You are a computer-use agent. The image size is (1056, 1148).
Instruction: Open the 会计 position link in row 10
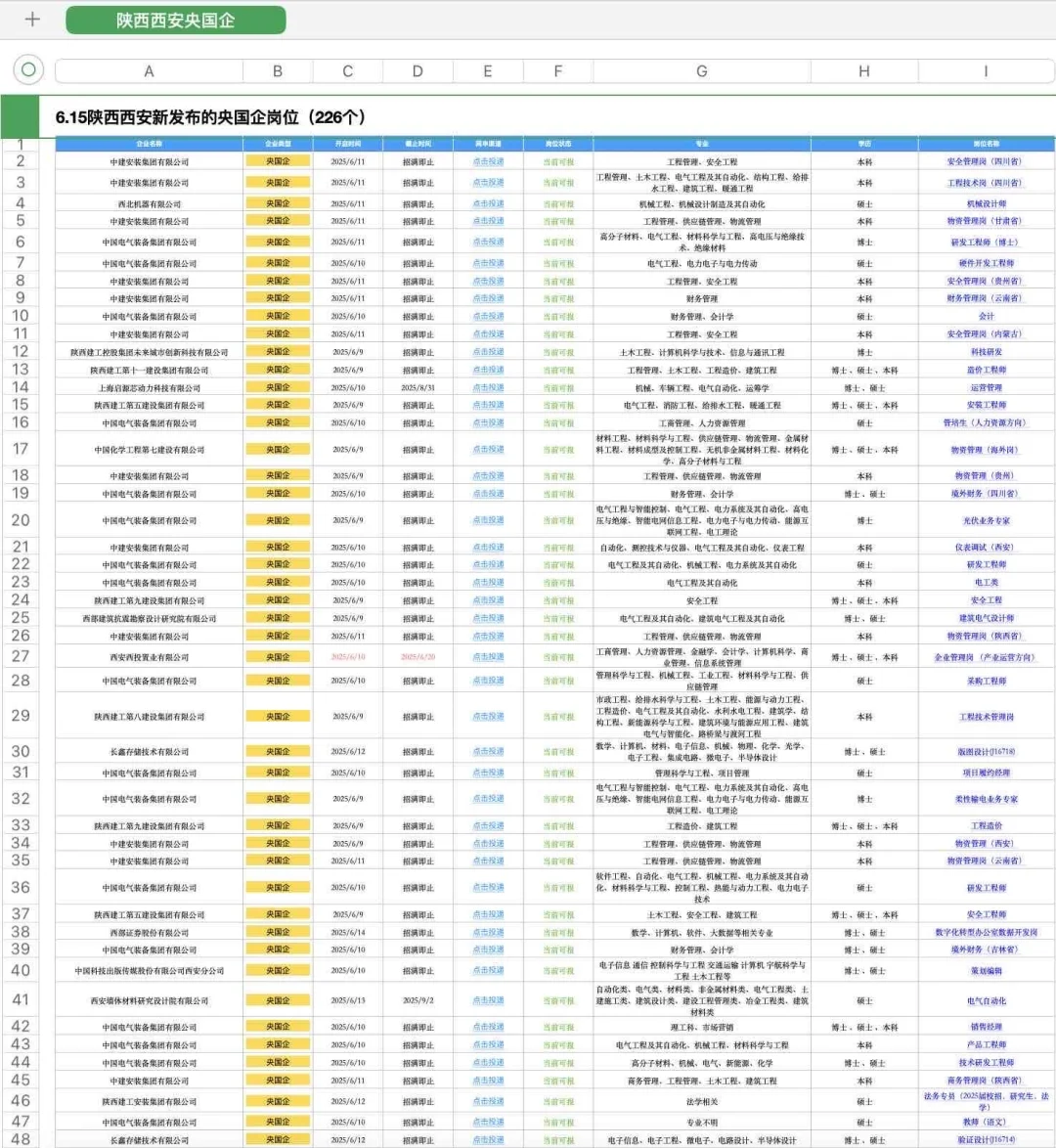point(985,316)
